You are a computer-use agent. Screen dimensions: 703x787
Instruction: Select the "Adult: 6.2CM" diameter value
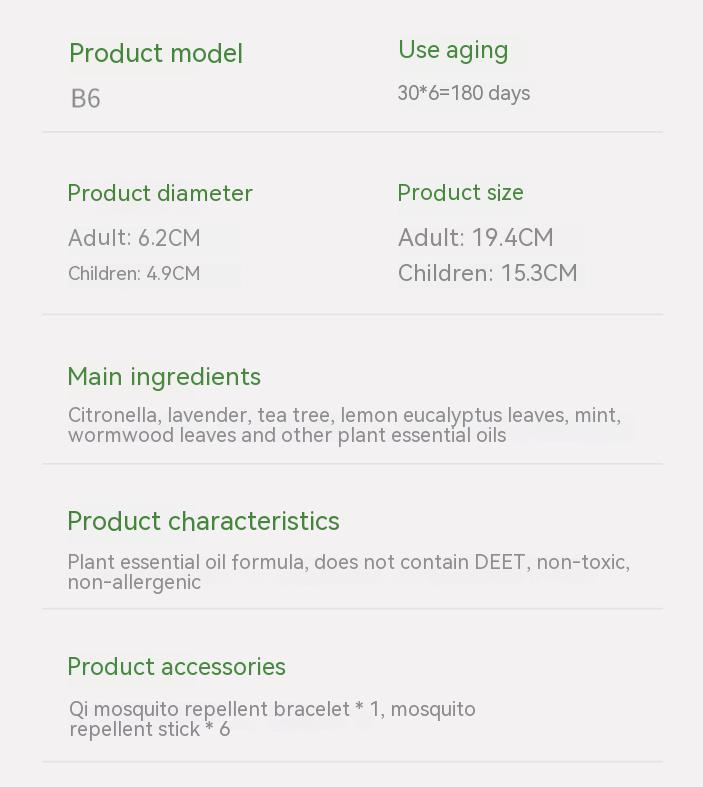134,238
